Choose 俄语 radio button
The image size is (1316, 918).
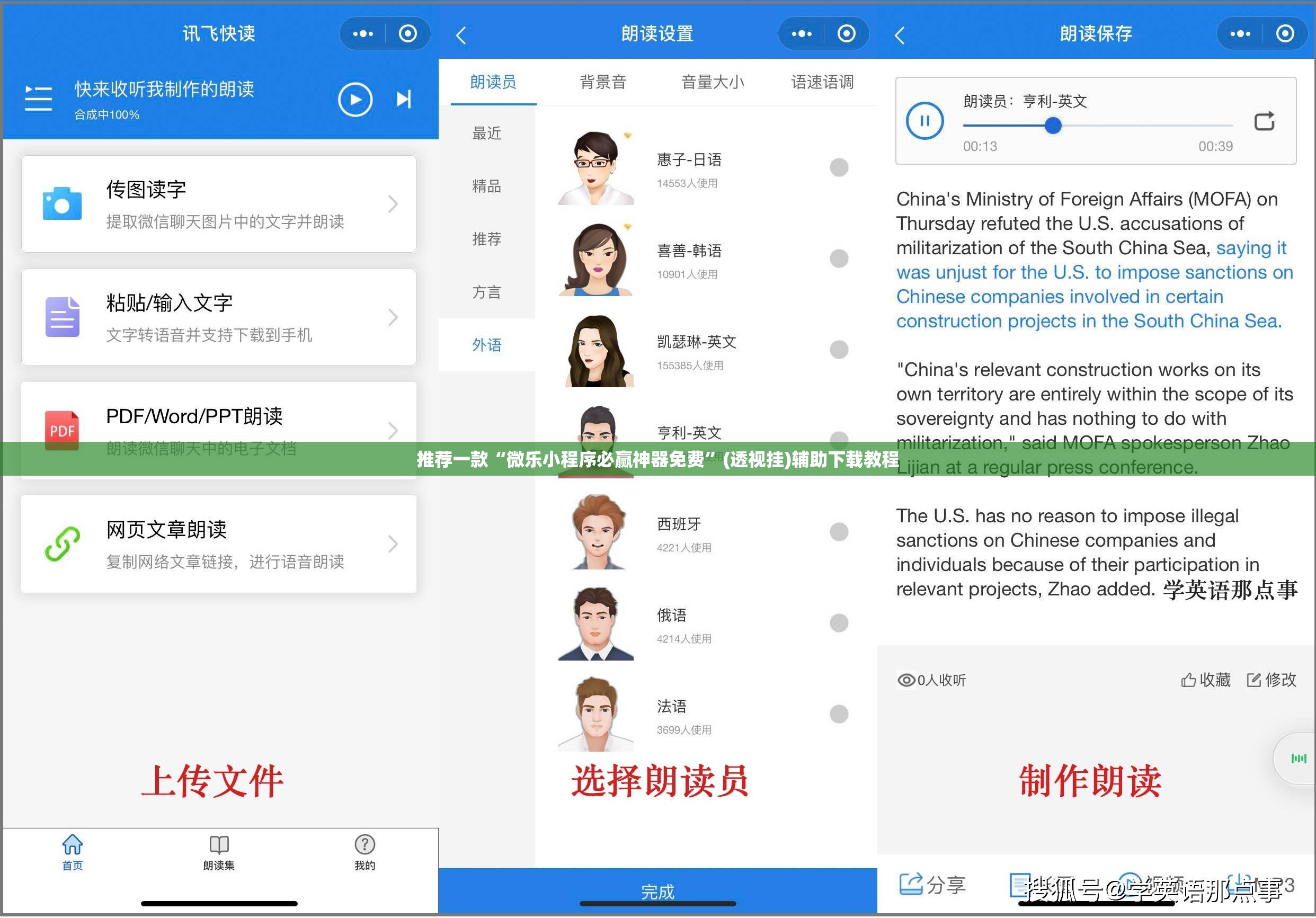pyautogui.click(x=839, y=623)
